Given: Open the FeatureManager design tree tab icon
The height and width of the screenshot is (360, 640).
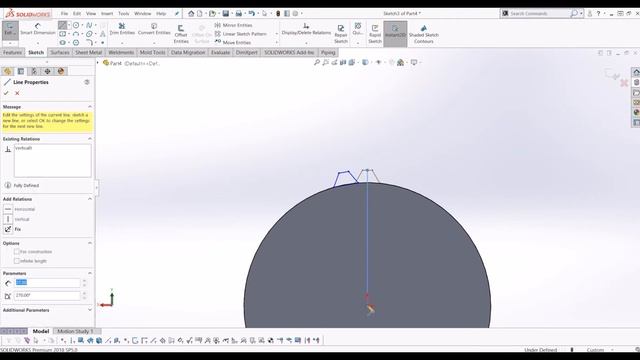Looking at the screenshot, I should tap(7, 71).
